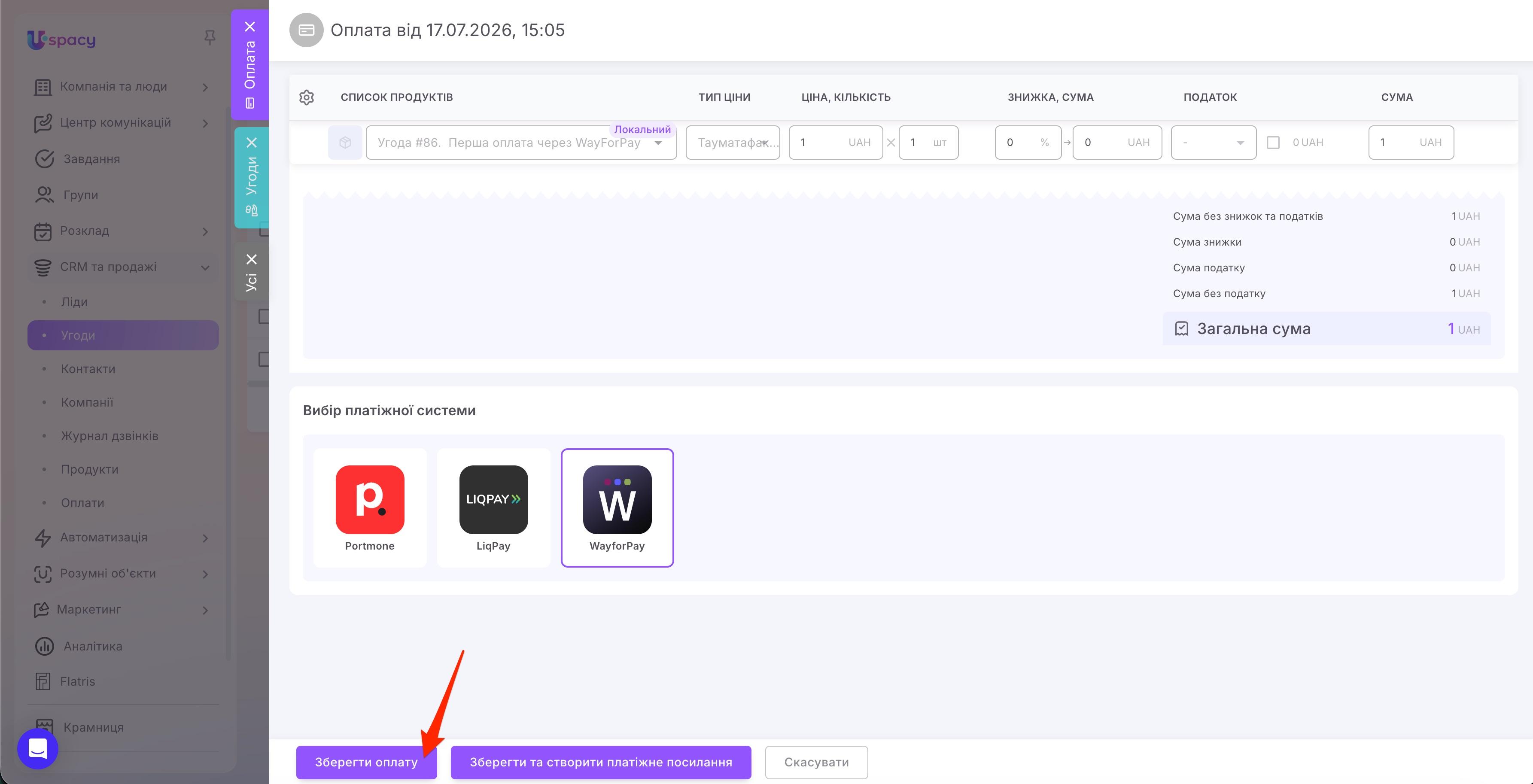This screenshot has height=784, width=1533.
Task: Open Угоди in CRM submenu
Action: tap(123, 335)
